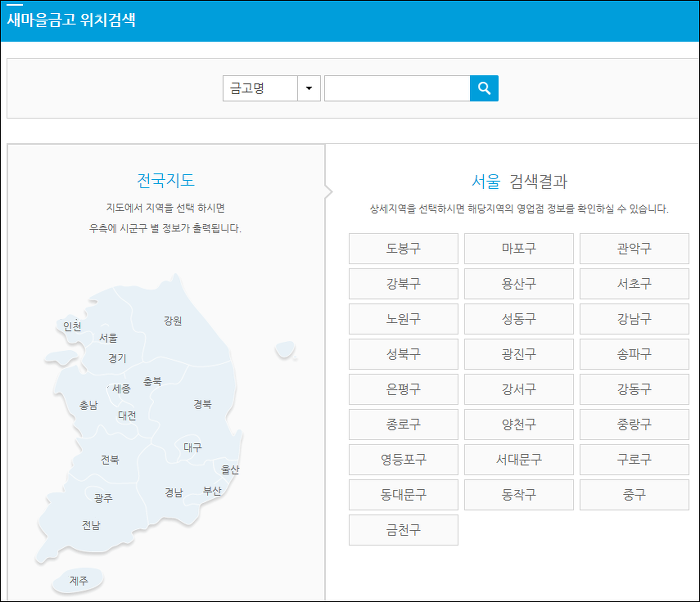
Task: Pick the 송파구 district
Action: [x=634, y=354]
